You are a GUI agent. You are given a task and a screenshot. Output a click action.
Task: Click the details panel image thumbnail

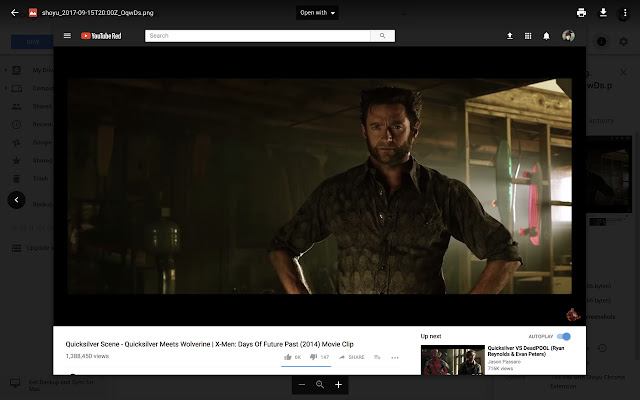coord(609,174)
